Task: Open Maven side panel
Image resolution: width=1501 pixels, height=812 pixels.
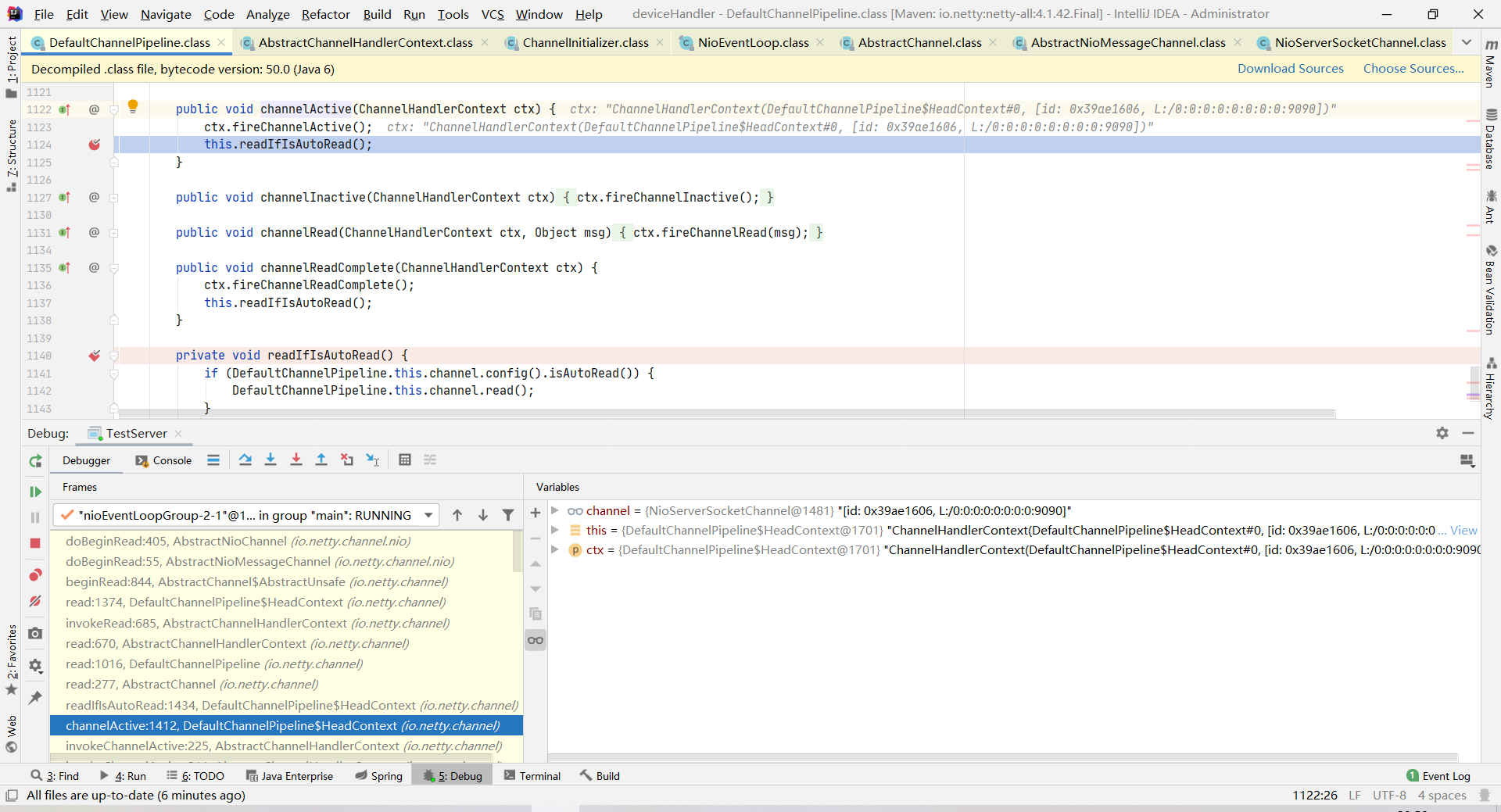Action: [1491, 64]
